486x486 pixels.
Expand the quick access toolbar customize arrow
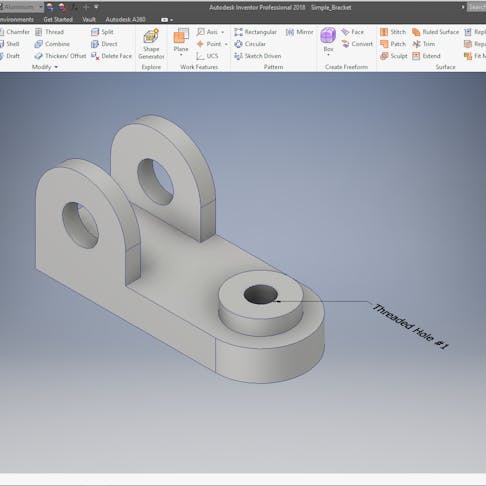(96, 7)
